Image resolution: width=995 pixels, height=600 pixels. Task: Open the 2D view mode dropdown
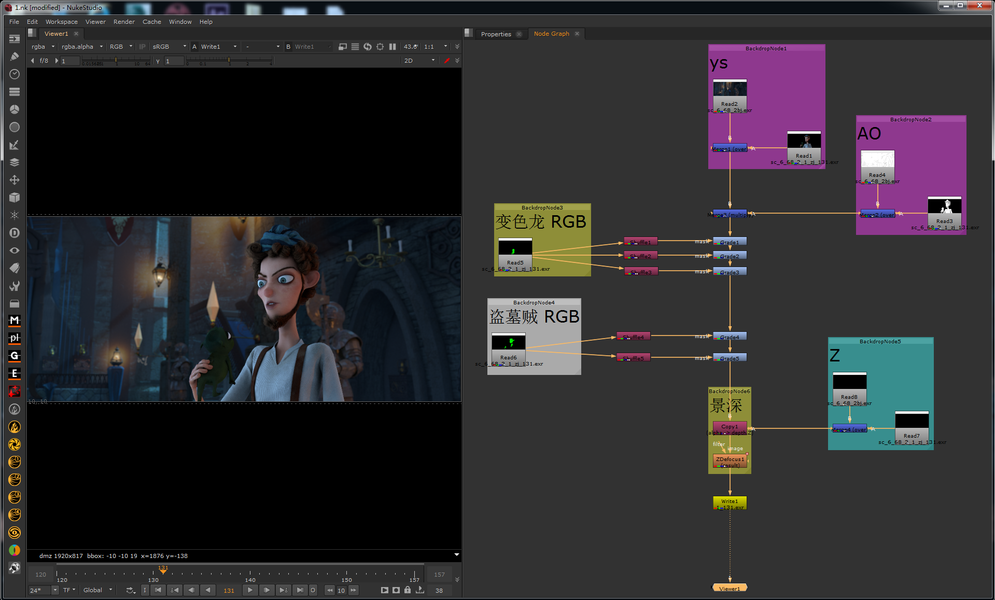419,60
